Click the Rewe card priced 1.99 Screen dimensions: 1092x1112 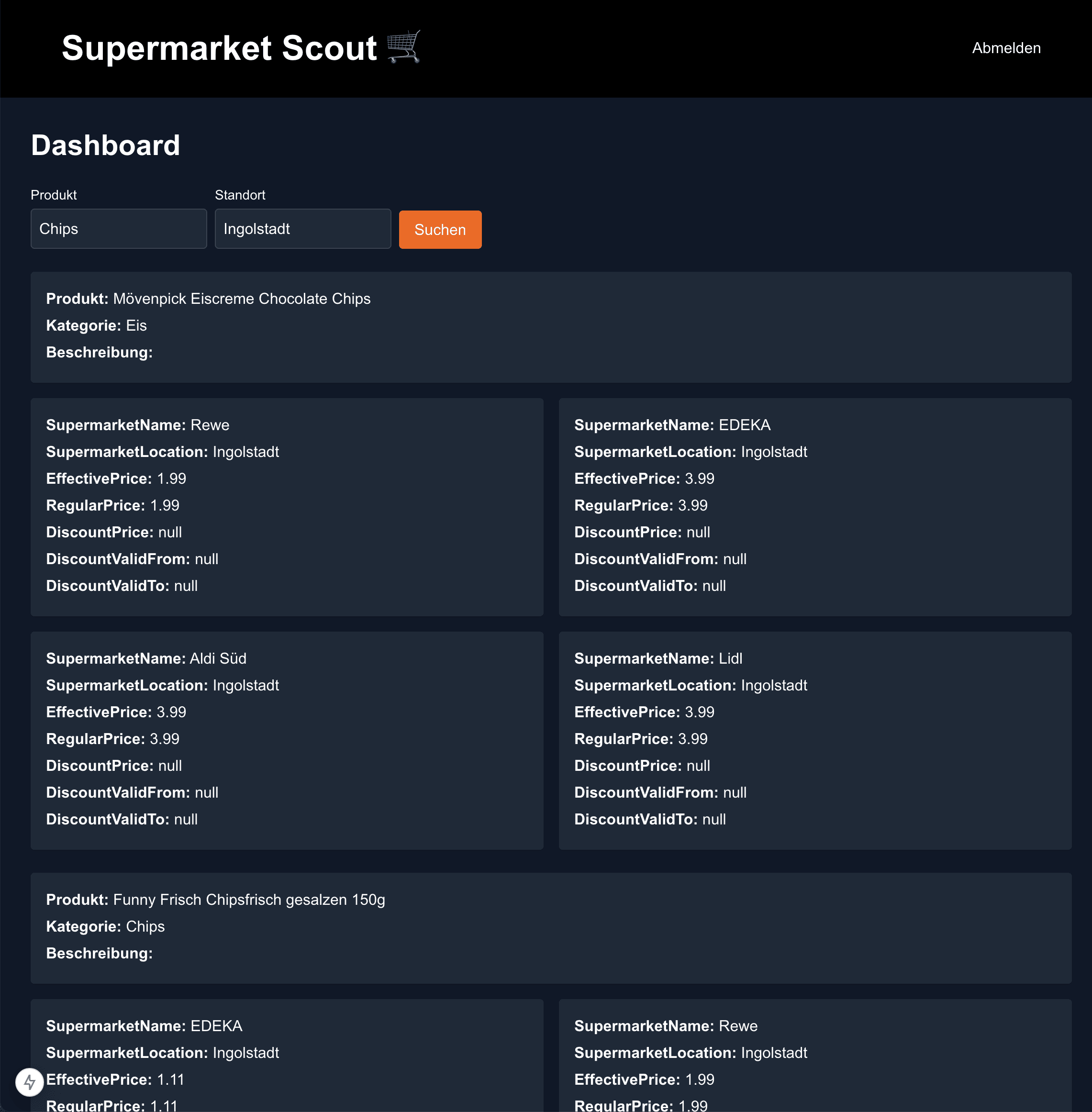[x=287, y=507]
